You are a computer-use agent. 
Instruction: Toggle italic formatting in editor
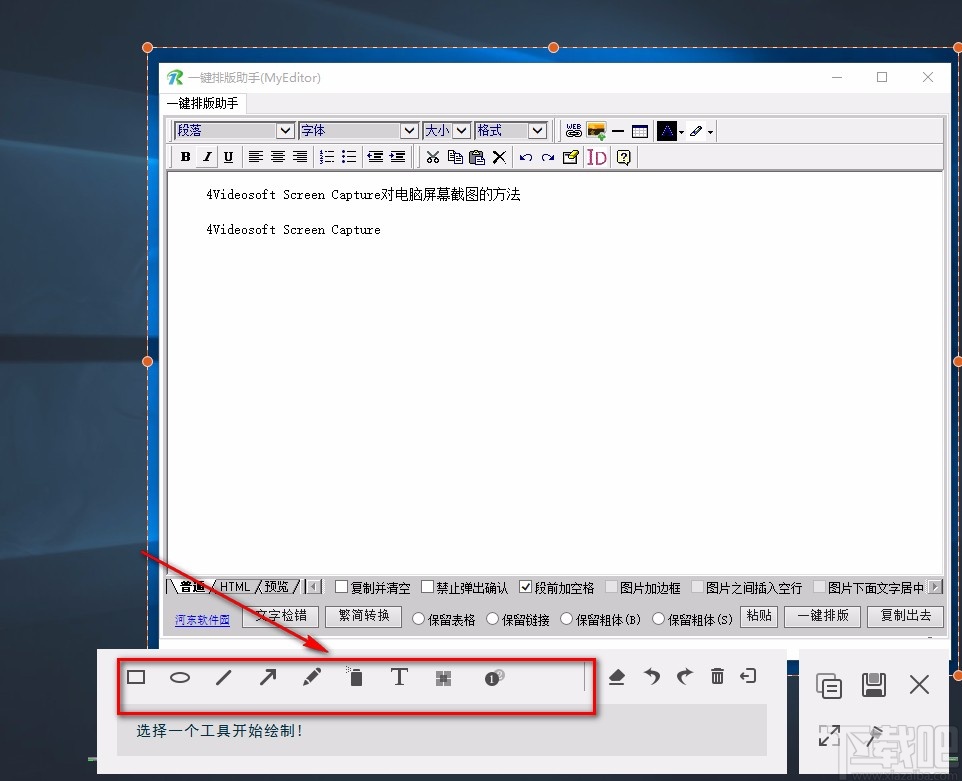pos(207,157)
